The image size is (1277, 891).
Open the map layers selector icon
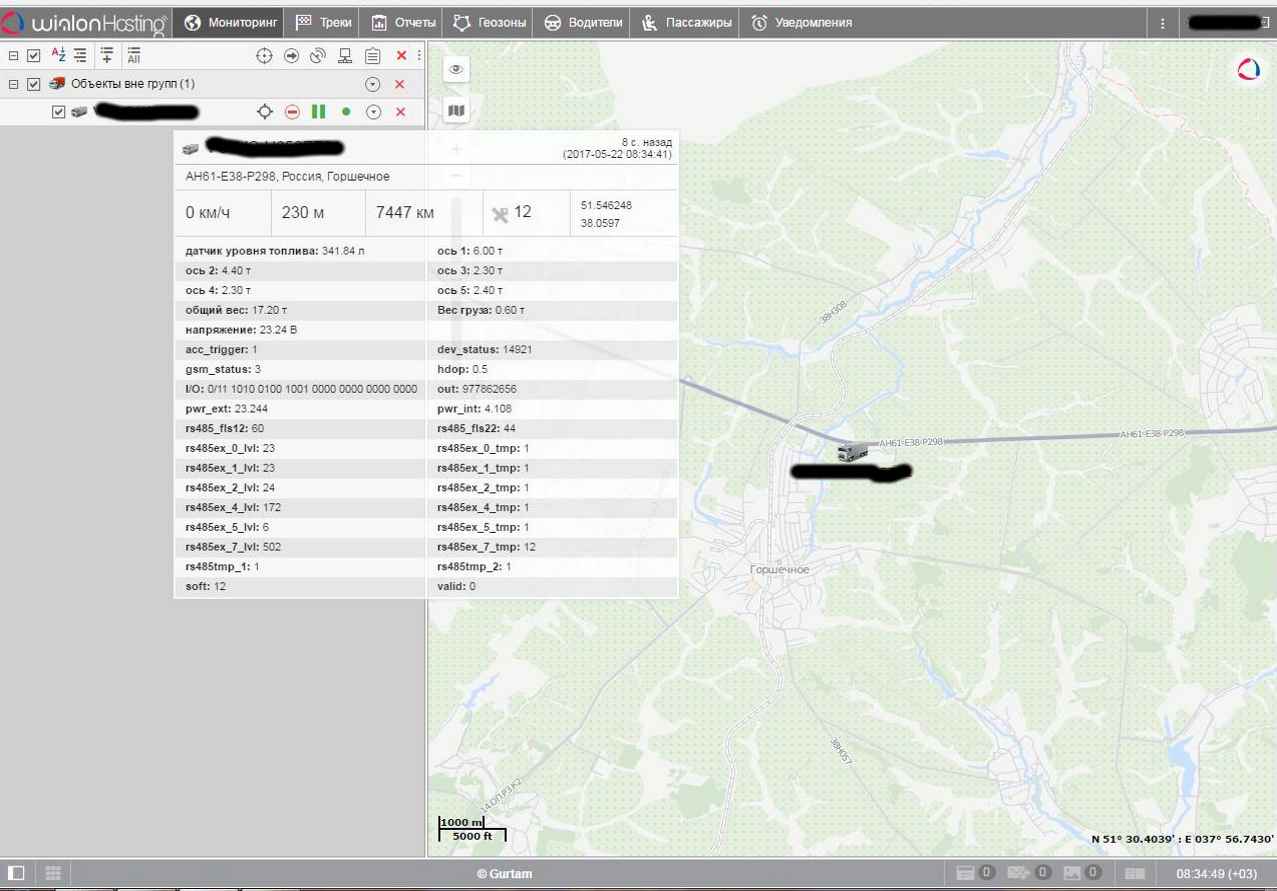pyautogui.click(x=456, y=111)
